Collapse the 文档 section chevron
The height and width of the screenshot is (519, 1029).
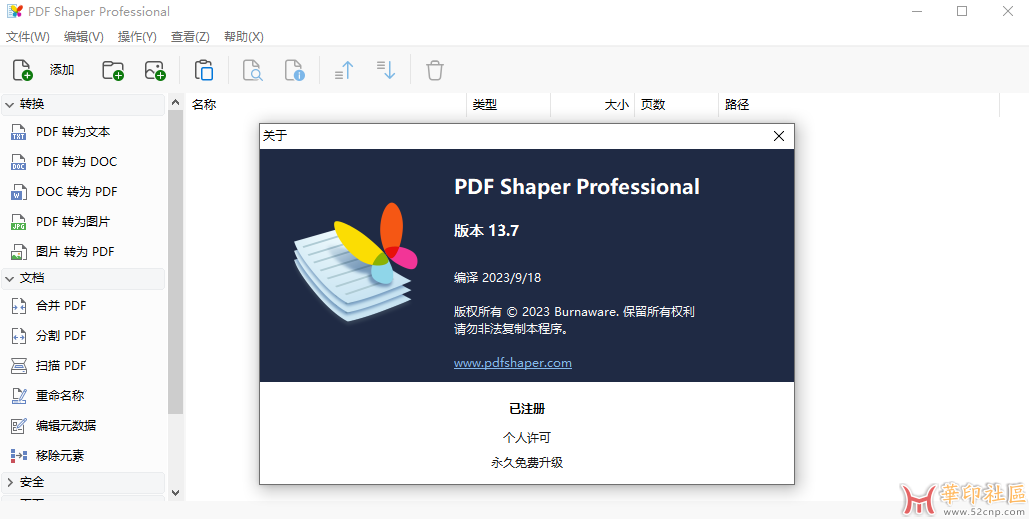pyautogui.click(x=10, y=279)
